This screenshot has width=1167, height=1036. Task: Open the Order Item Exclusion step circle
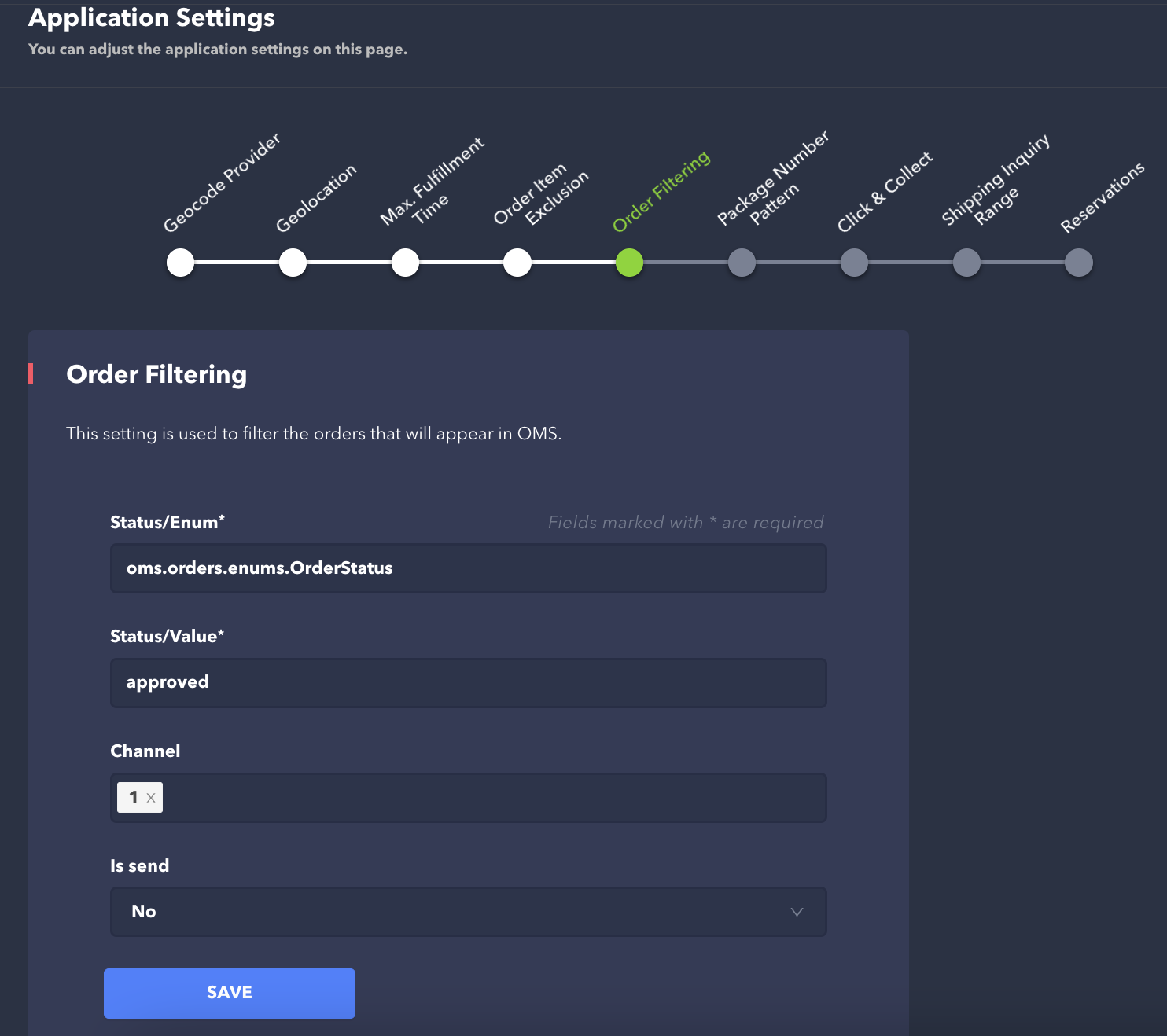[517, 263]
